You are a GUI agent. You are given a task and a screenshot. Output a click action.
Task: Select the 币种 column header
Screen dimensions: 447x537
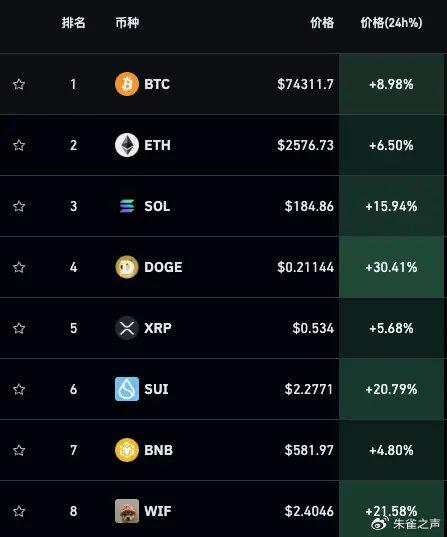127,23
